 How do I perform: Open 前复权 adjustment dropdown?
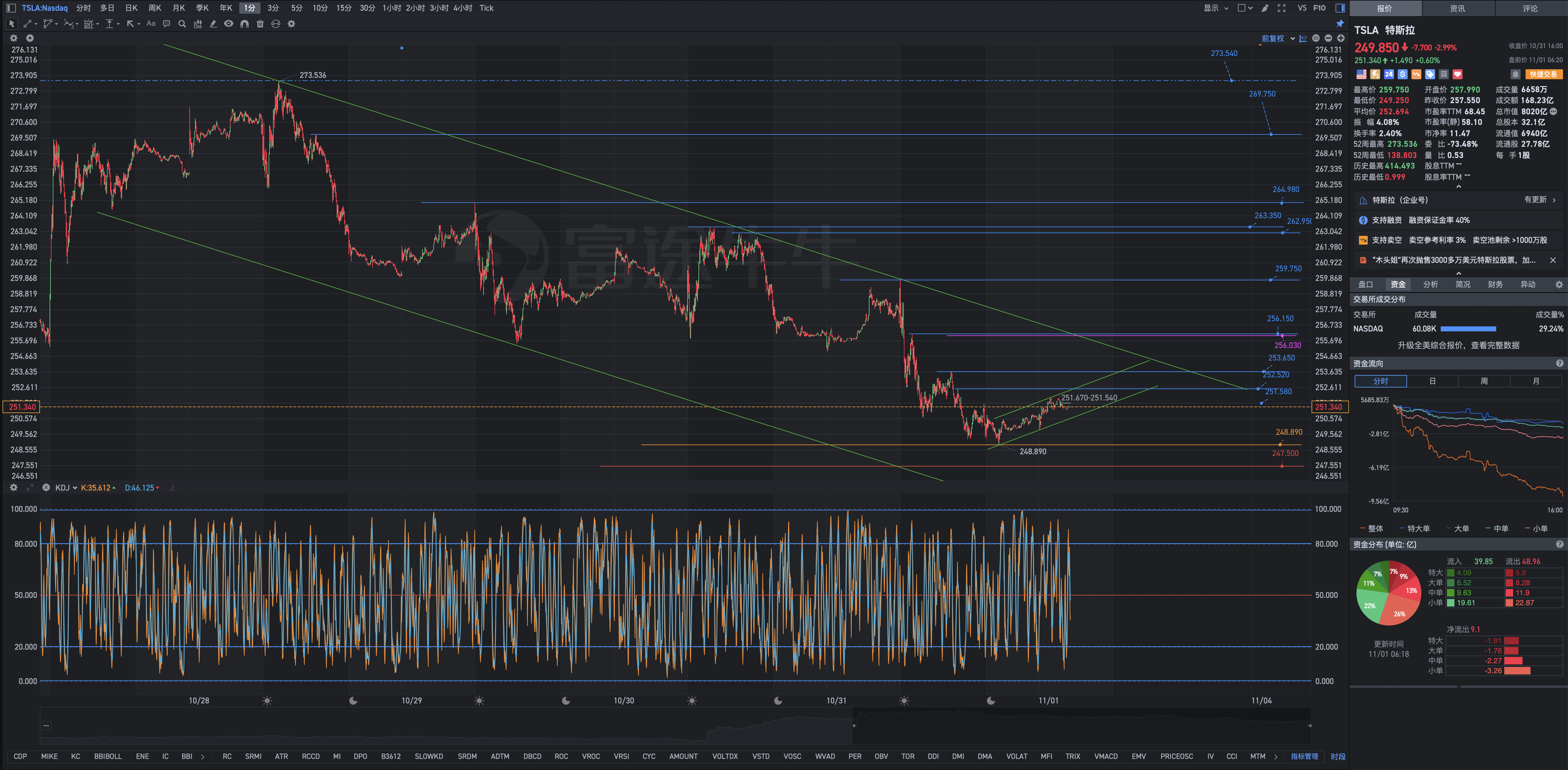pyautogui.click(x=1278, y=38)
